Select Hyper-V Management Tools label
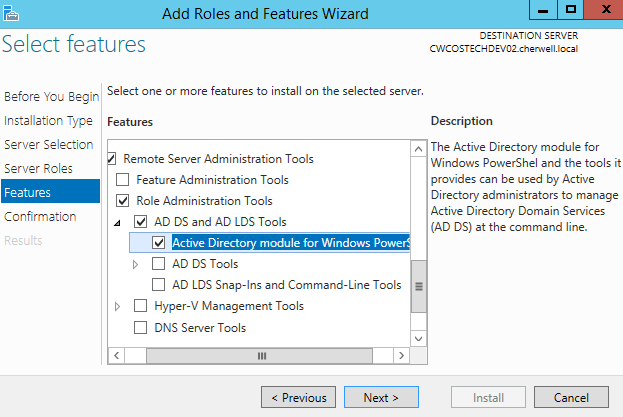 229,306
